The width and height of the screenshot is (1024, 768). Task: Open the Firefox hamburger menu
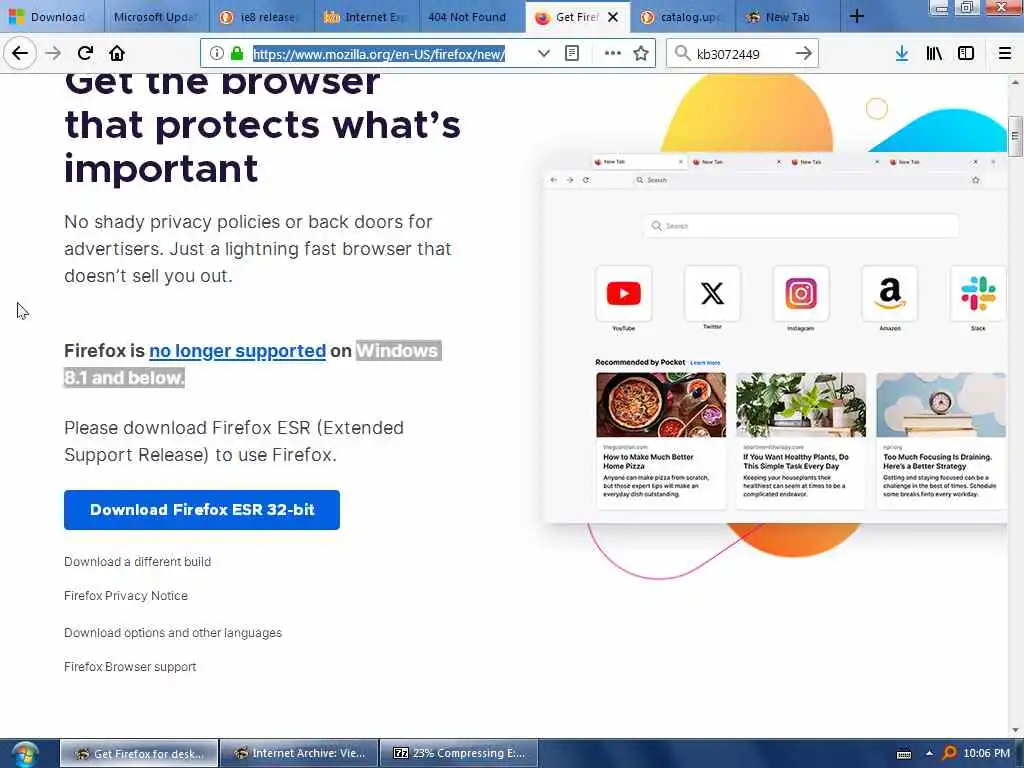point(1004,54)
